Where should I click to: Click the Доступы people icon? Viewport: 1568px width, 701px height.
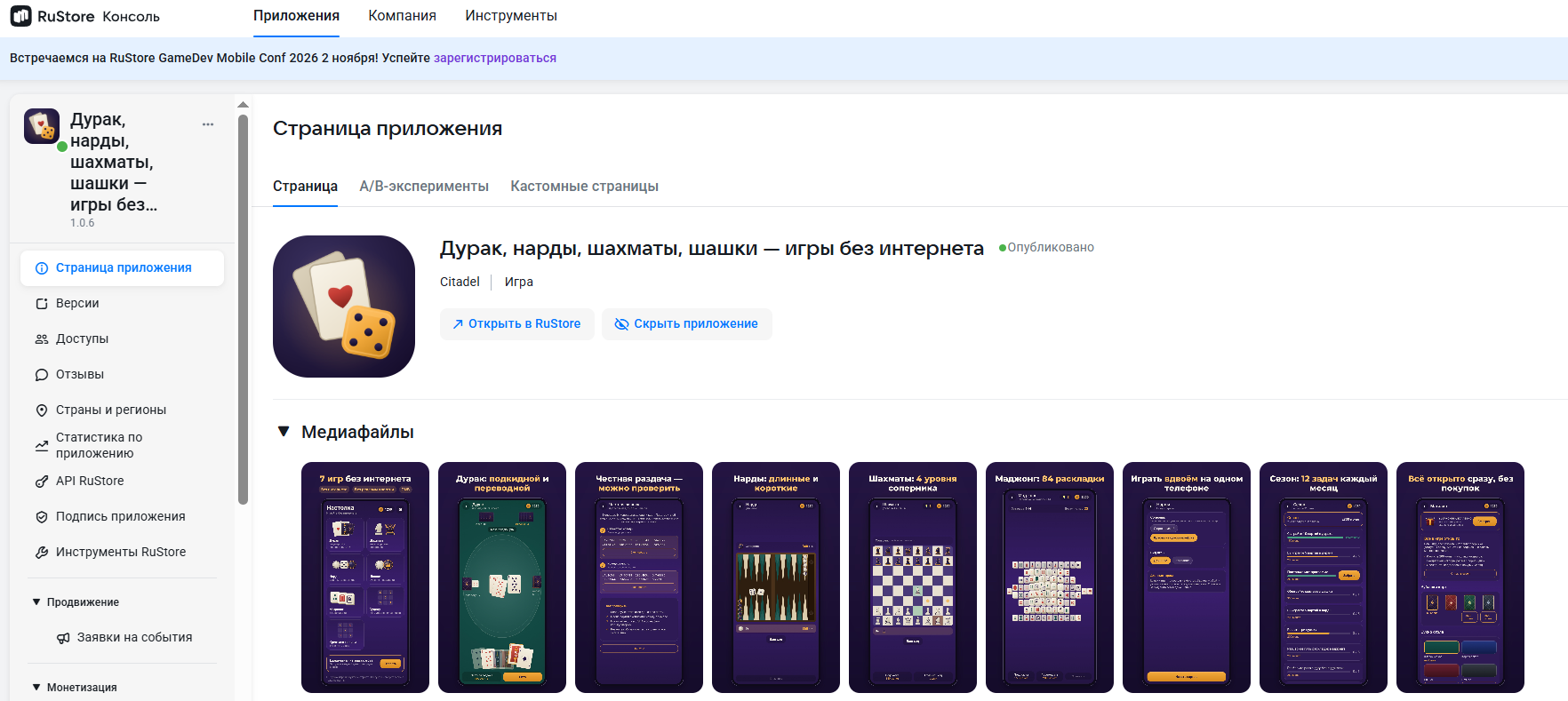(42, 339)
